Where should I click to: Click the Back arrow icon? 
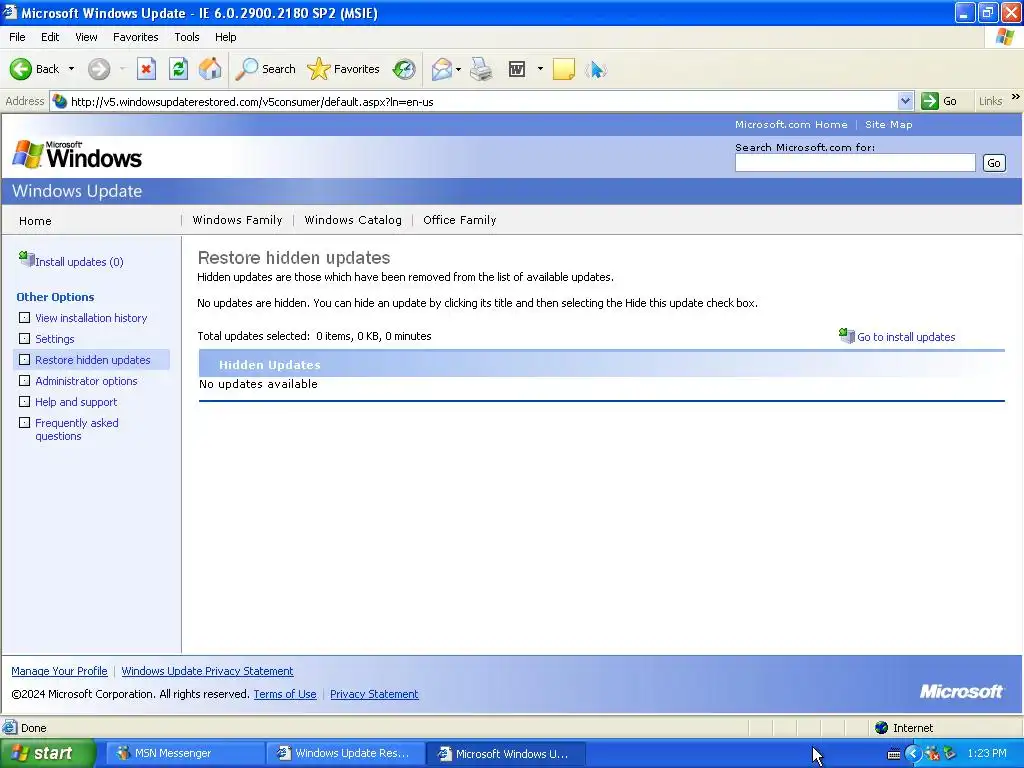20,69
